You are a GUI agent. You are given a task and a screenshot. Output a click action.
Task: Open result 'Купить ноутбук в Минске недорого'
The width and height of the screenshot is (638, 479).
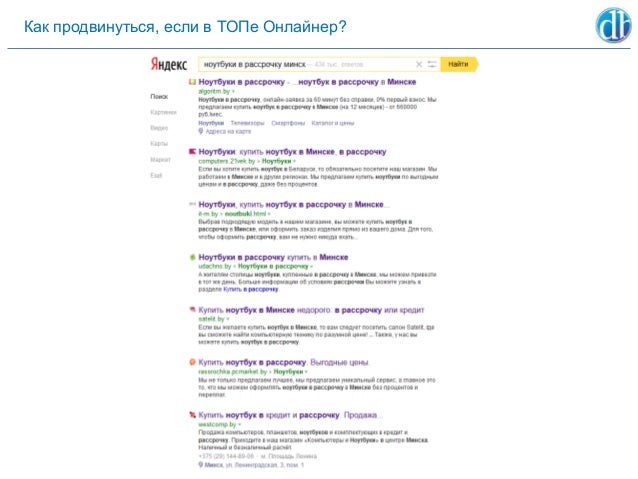(311, 310)
